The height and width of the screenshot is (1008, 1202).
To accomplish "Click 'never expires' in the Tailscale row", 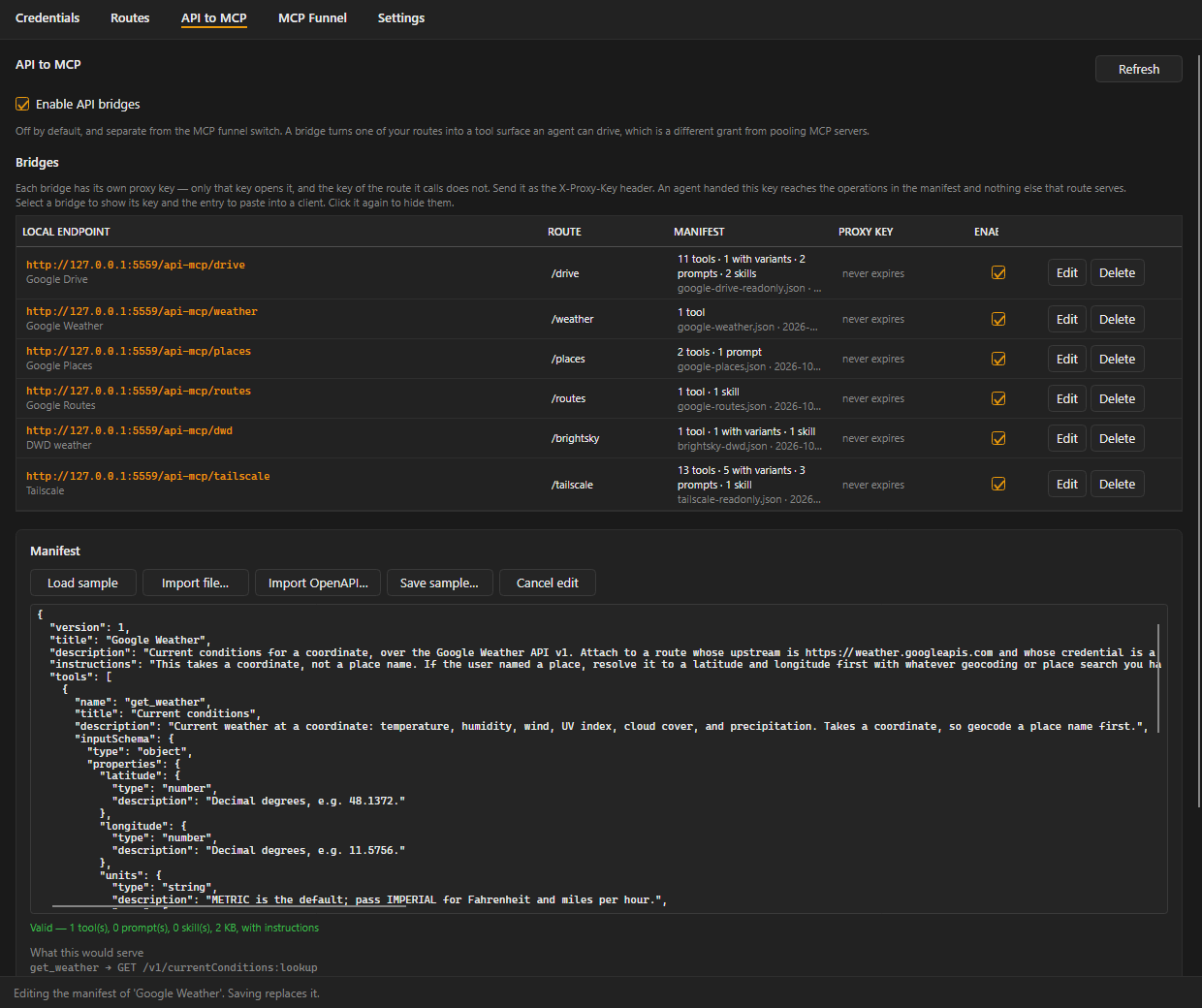I will coord(873,485).
